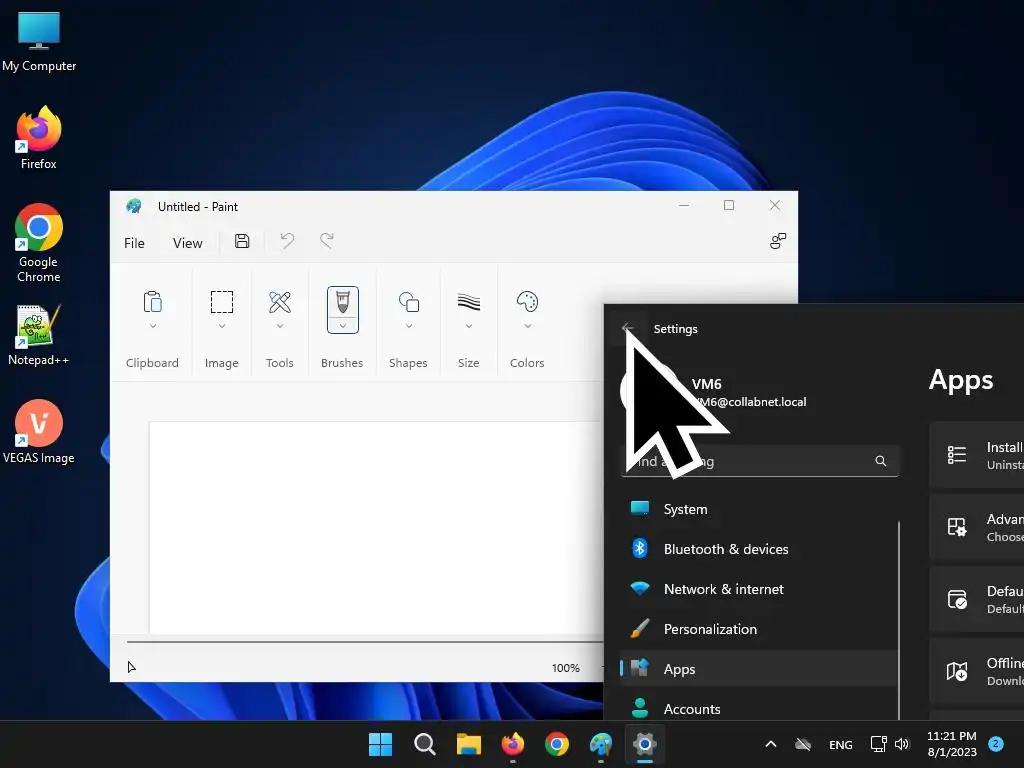Viewport: 1024px width, 768px height.
Task: Open the Windows Start menu
Action: point(380,744)
